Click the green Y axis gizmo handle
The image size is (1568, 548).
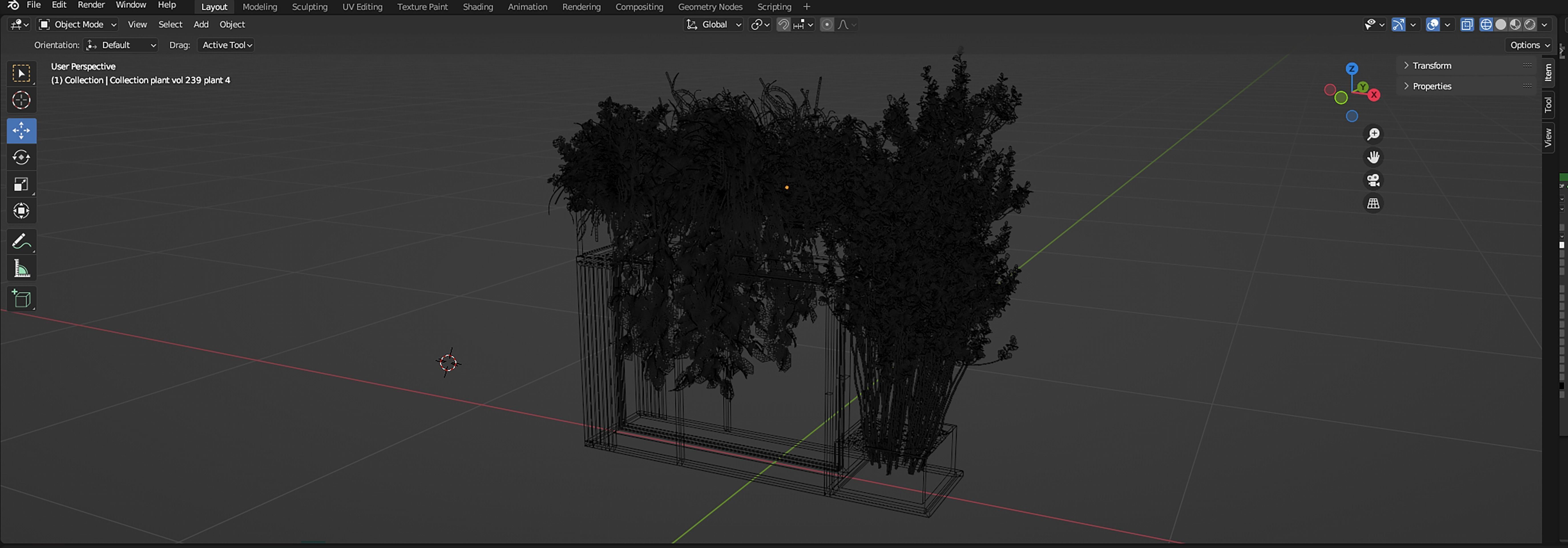pyautogui.click(x=1363, y=87)
